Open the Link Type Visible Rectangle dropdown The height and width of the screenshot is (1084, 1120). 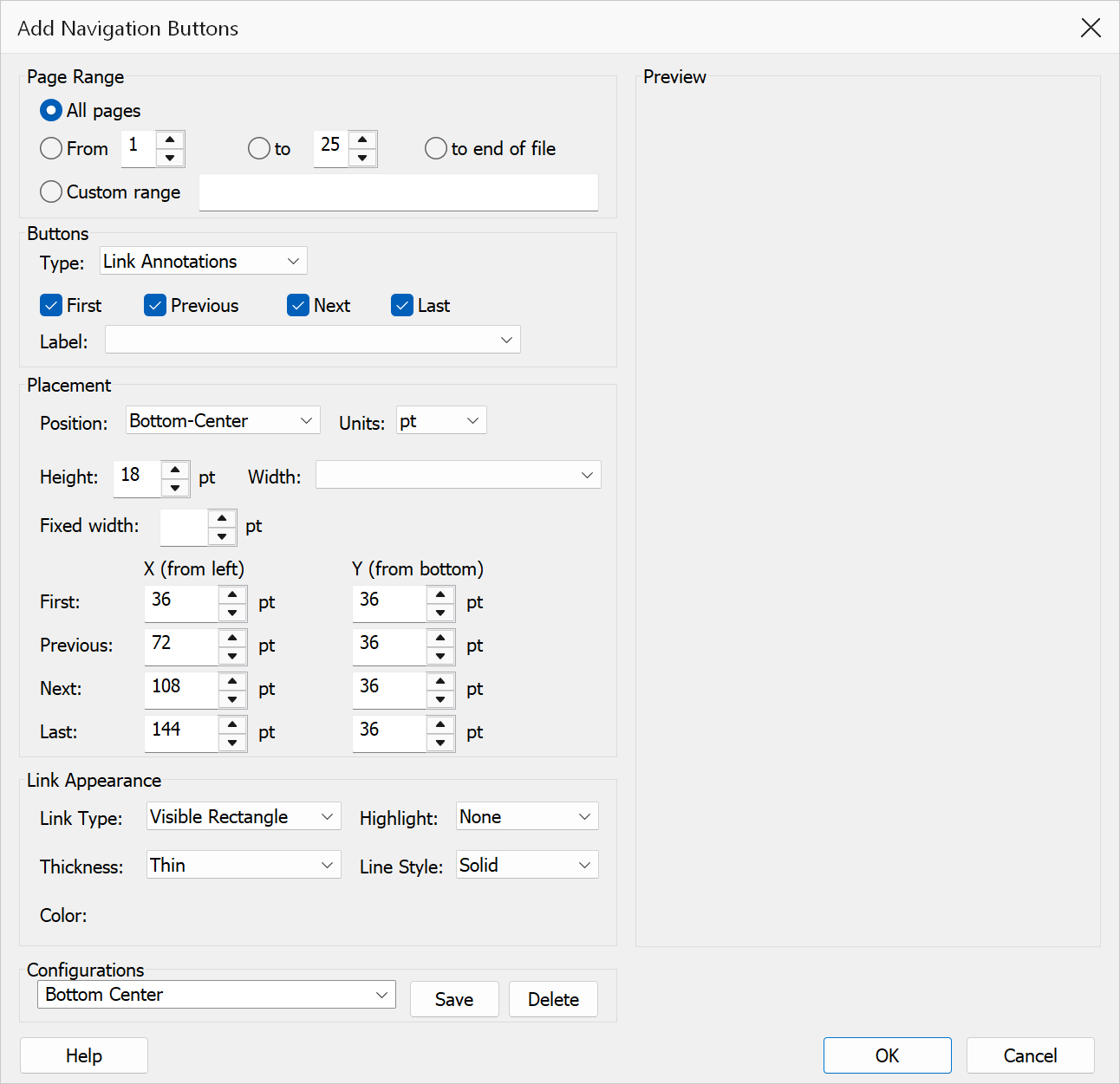click(x=244, y=816)
